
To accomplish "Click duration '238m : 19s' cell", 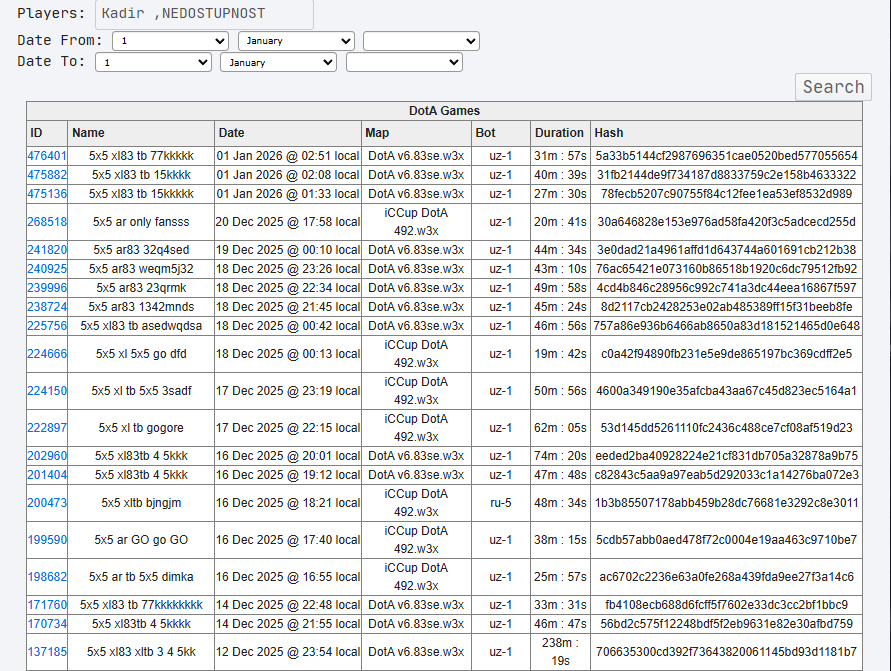I will coord(560,652).
